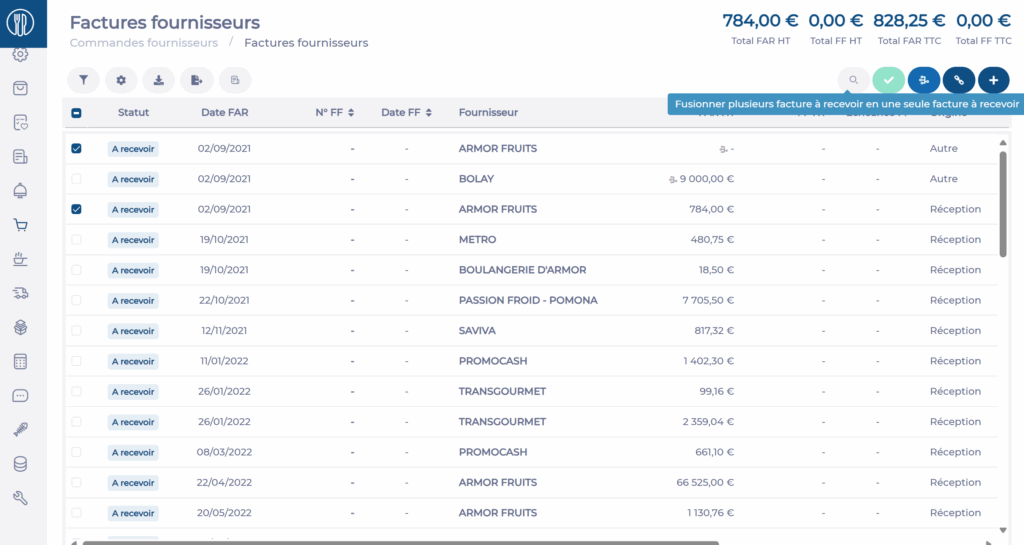The height and width of the screenshot is (545, 1024).
Task: Add a new invoice with the plus button
Action: (993, 80)
